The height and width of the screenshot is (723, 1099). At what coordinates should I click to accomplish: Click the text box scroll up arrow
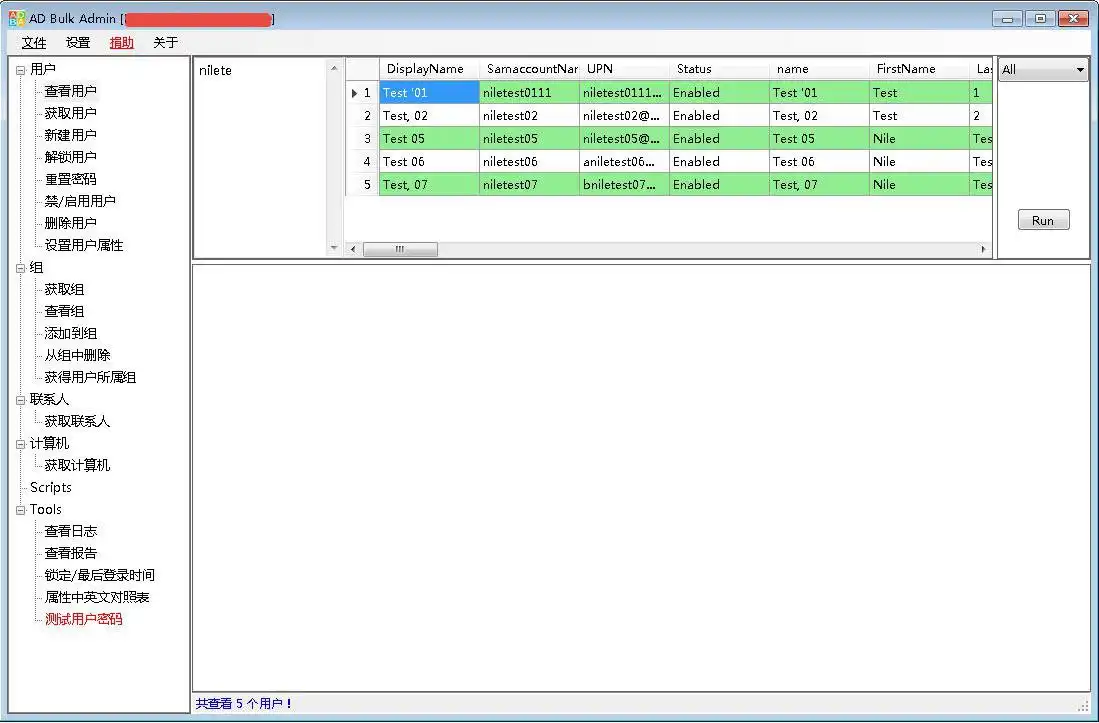coord(334,68)
